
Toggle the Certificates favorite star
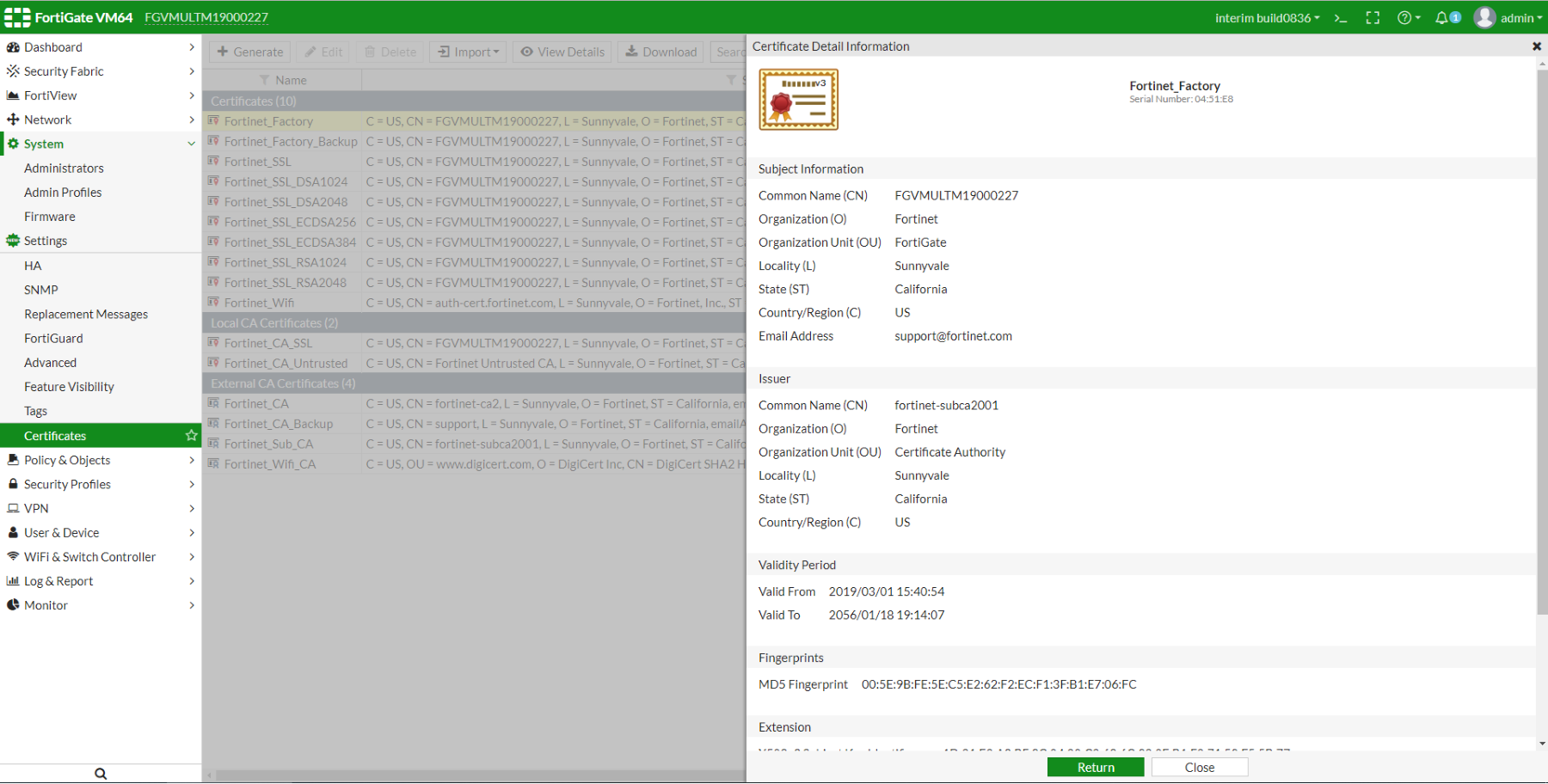click(x=191, y=435)
